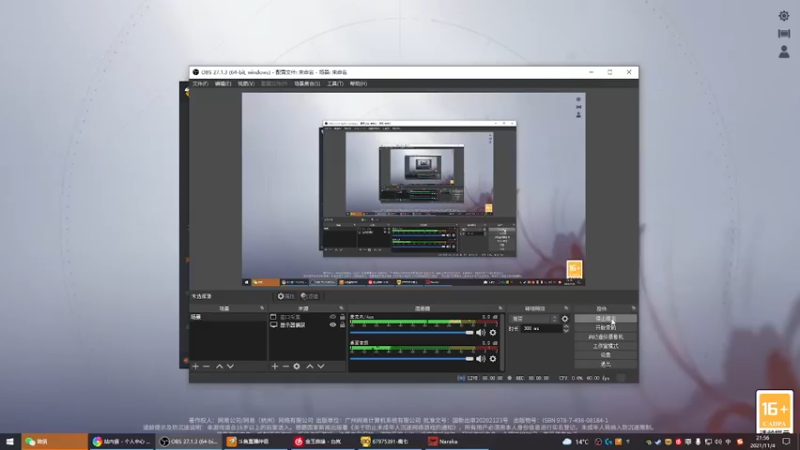Open transition properties gear icon
Image resolution: width=800 pixels, height=450 pixels.
tap(565, 319)
